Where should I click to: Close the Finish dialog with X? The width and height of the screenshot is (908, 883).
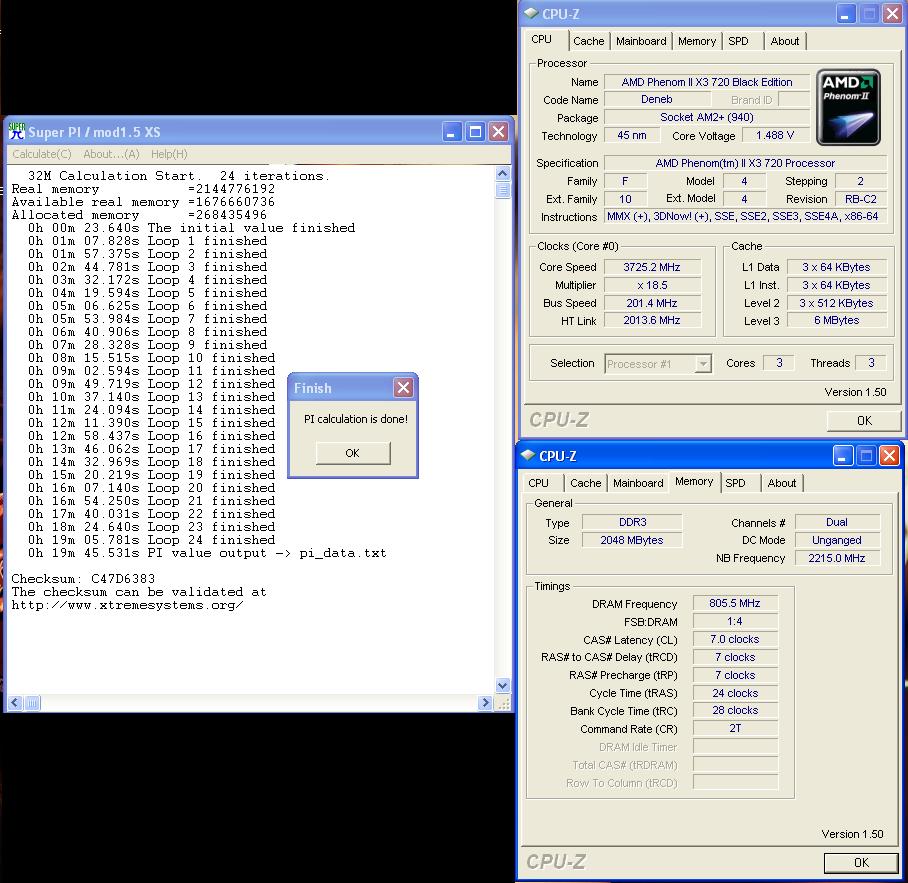click(404, 387)
